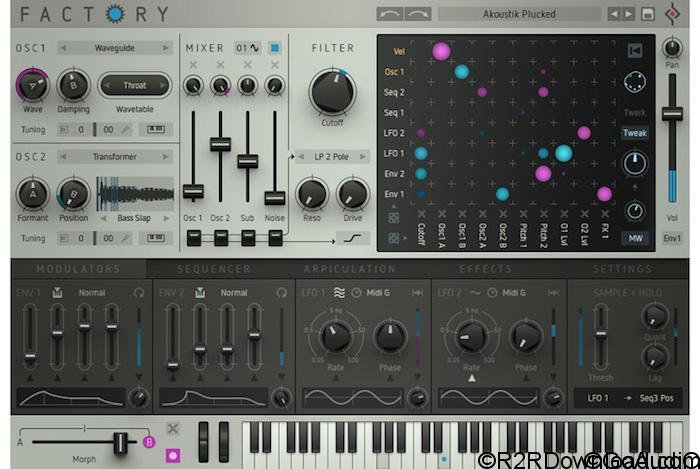700x469 pixels.
Task: Toggle the X above the Osc 1 mixer knob
Action: [x=193, y=65]
